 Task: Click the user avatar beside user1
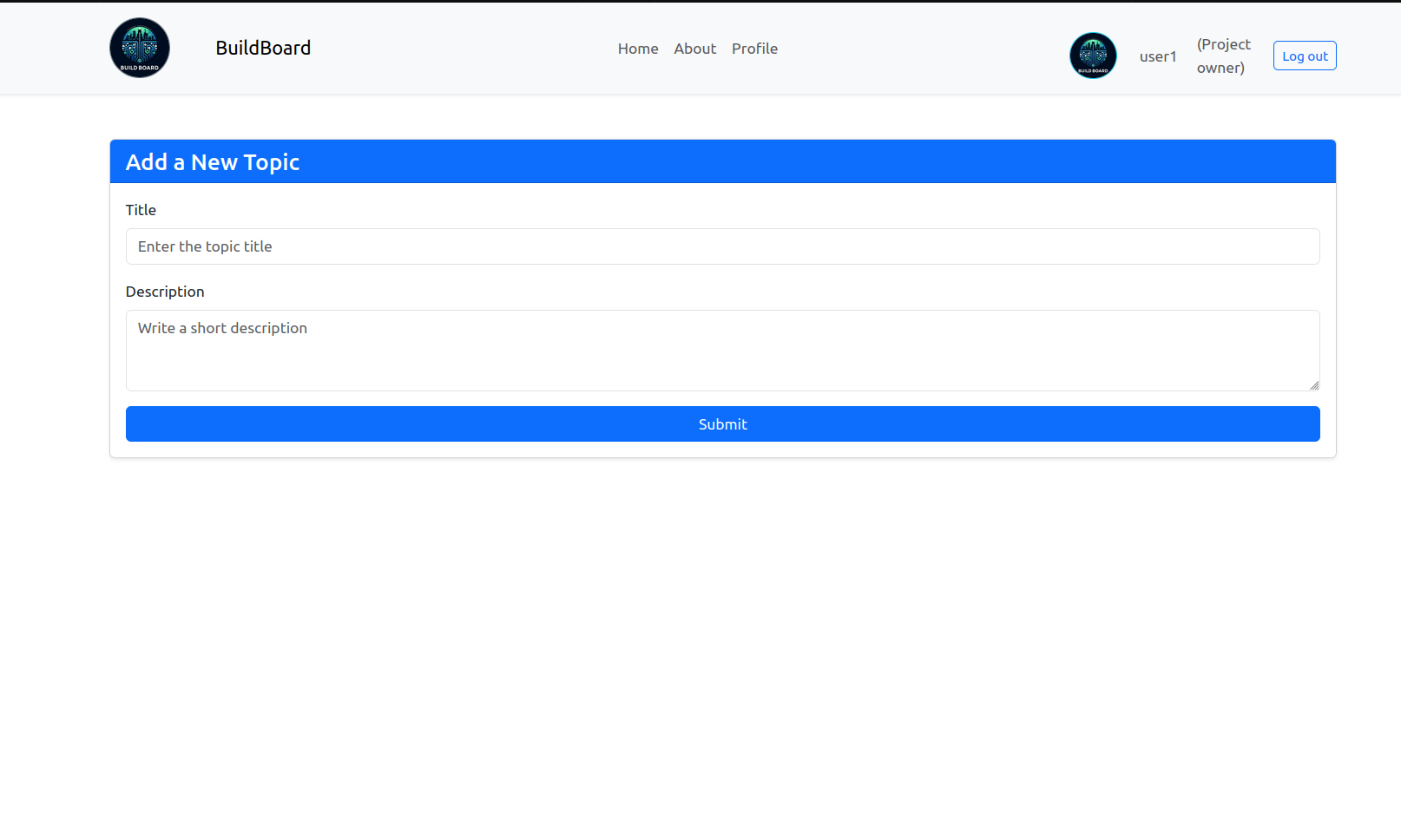coord(1093,56)
